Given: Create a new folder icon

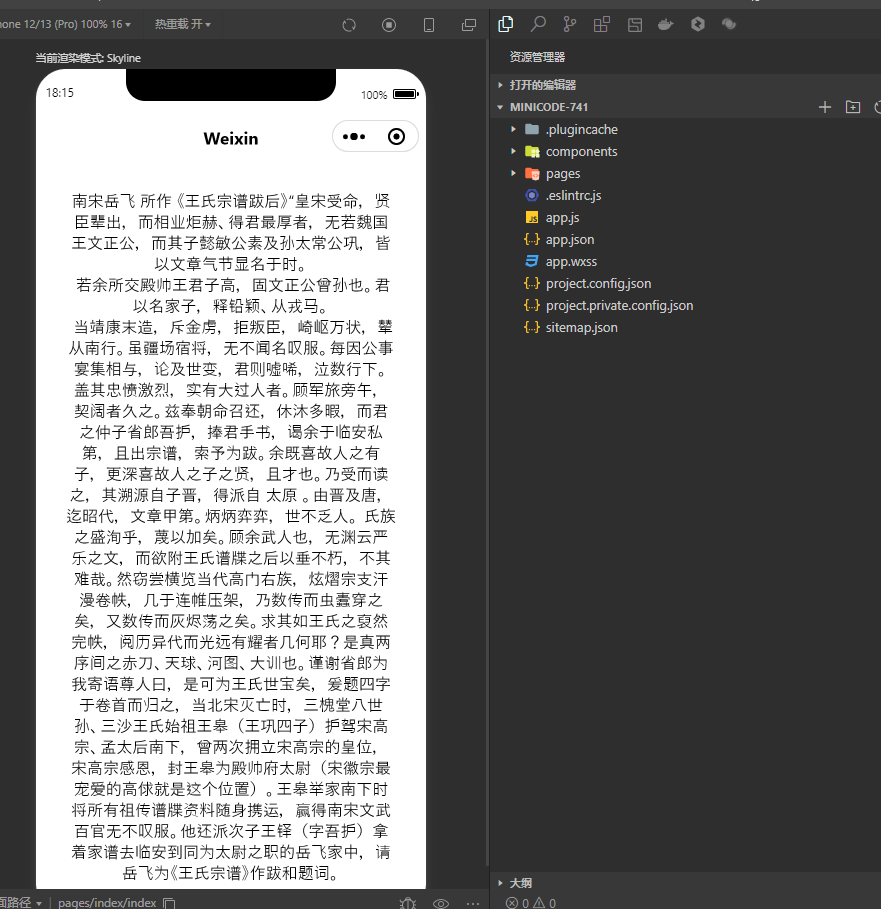Looking at the screenshot, I should pyautogui.click(x=853, y=107).
